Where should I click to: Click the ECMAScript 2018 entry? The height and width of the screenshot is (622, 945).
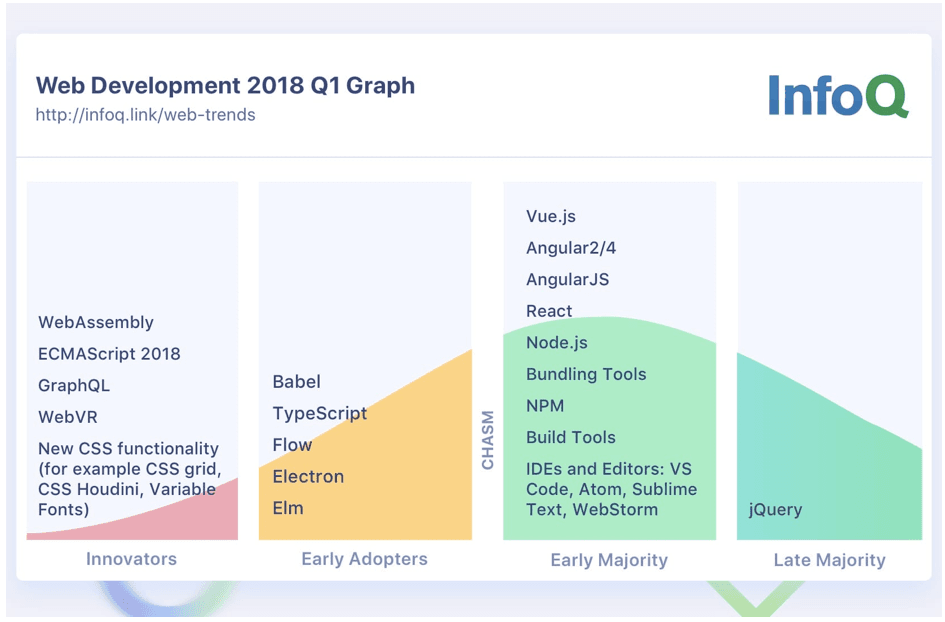pyautogui.click(x=110, y=354)
